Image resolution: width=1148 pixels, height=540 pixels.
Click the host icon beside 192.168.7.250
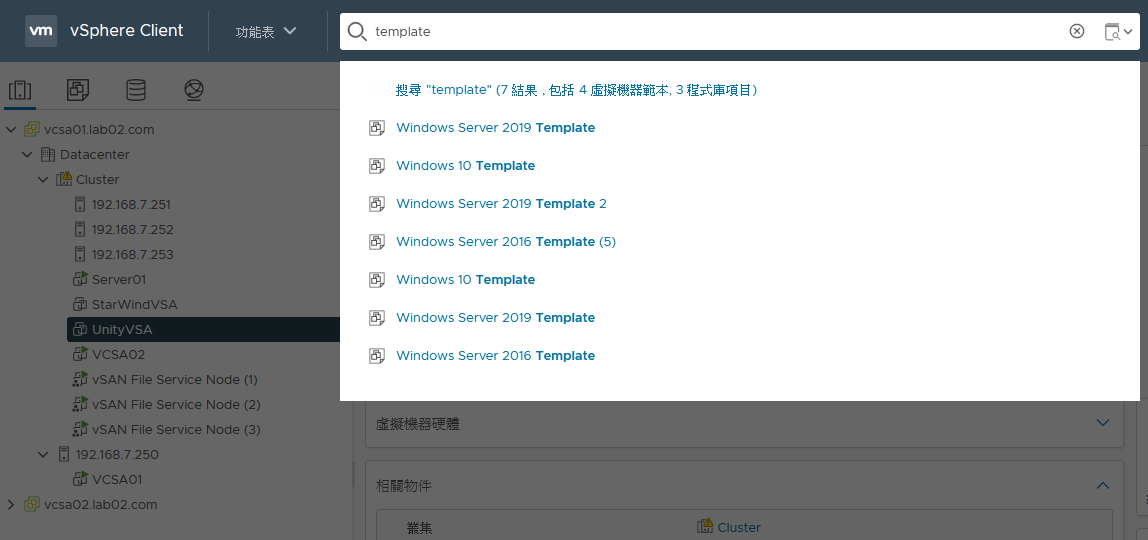coord(64,454)
